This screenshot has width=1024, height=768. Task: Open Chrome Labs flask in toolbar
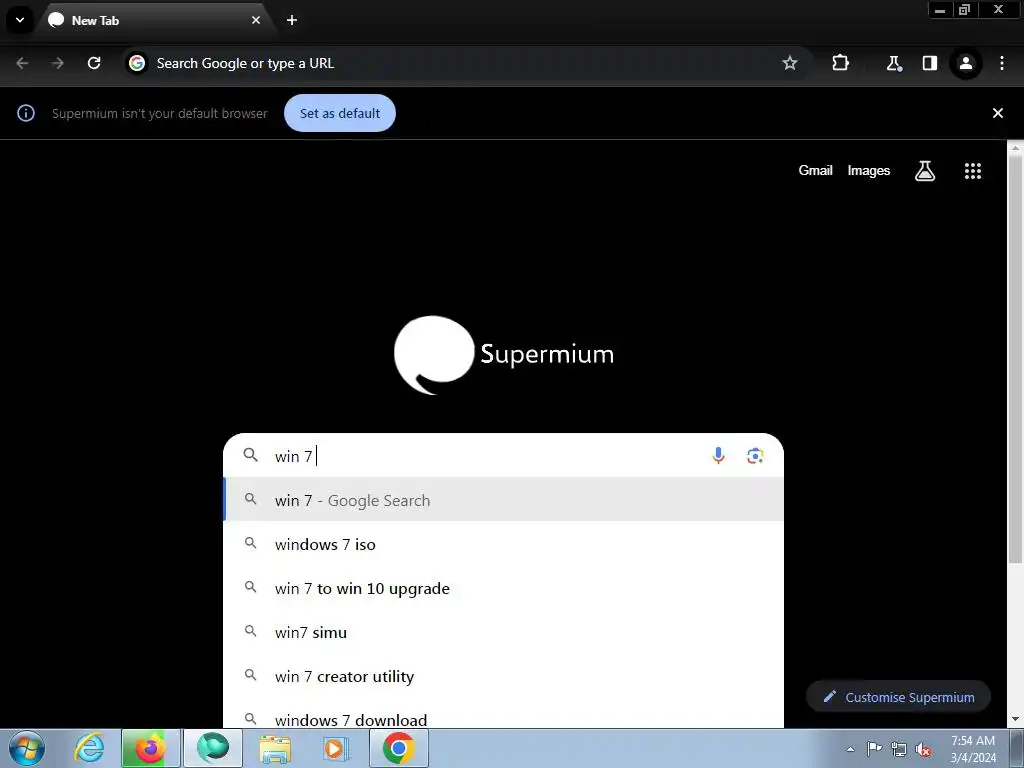[x=894, y=63]
